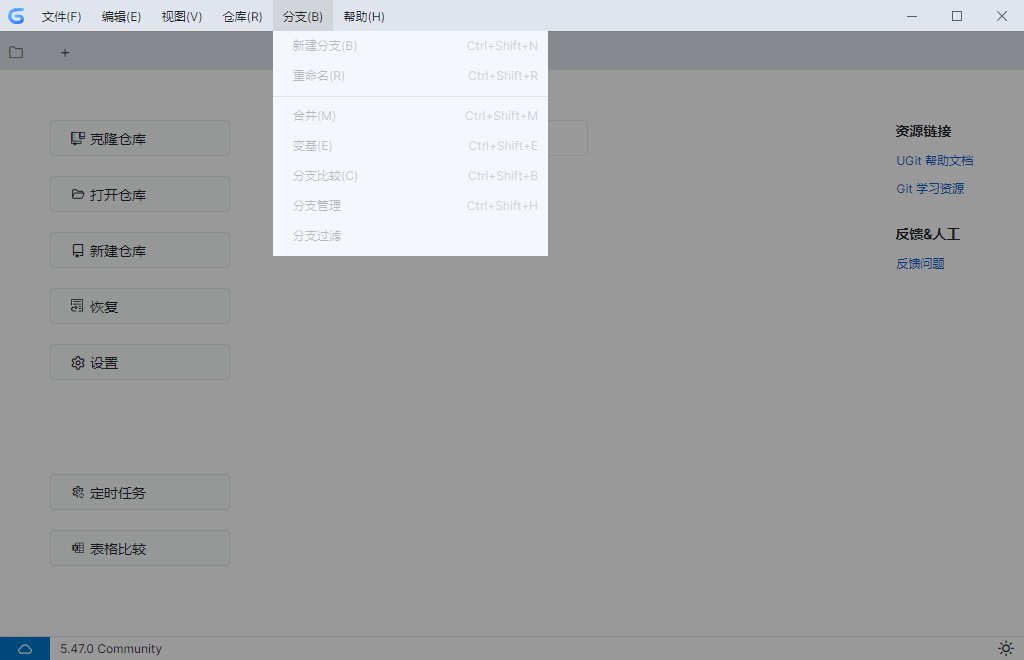Open the 仓库(R) menu
Screen dimensions: 1024x660
[x=242, y=16]
